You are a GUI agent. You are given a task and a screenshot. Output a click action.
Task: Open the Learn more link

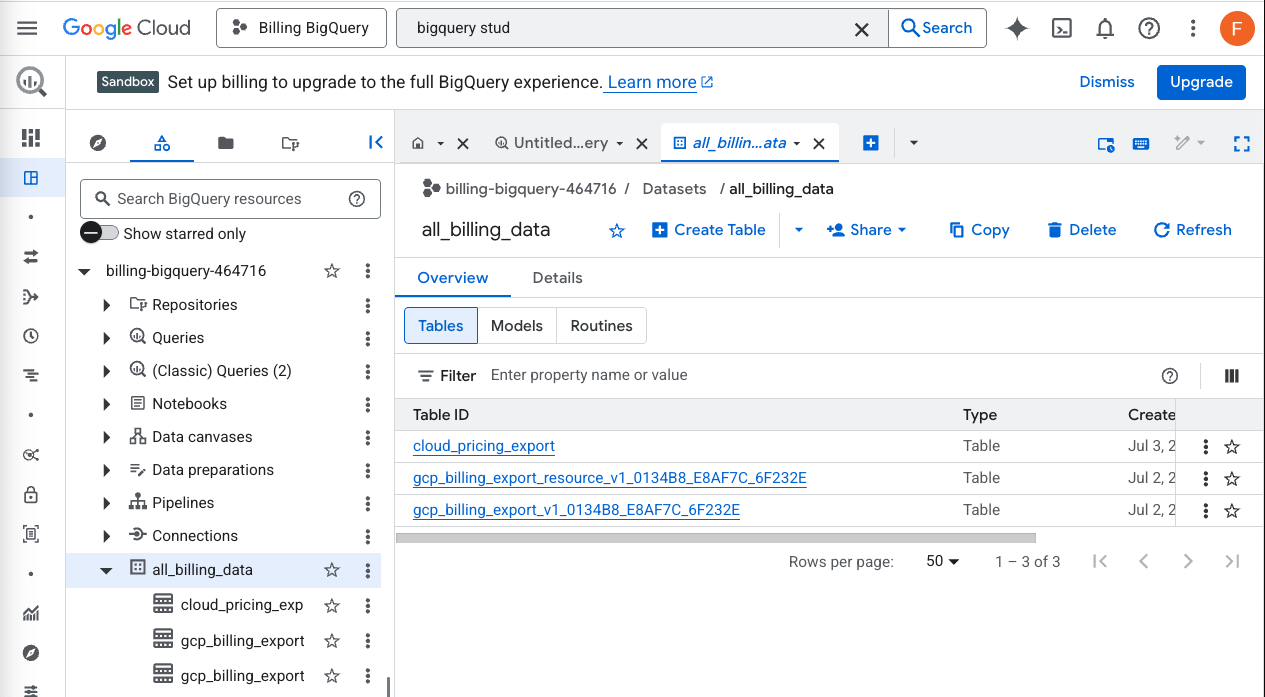click(x=659, y=82)
